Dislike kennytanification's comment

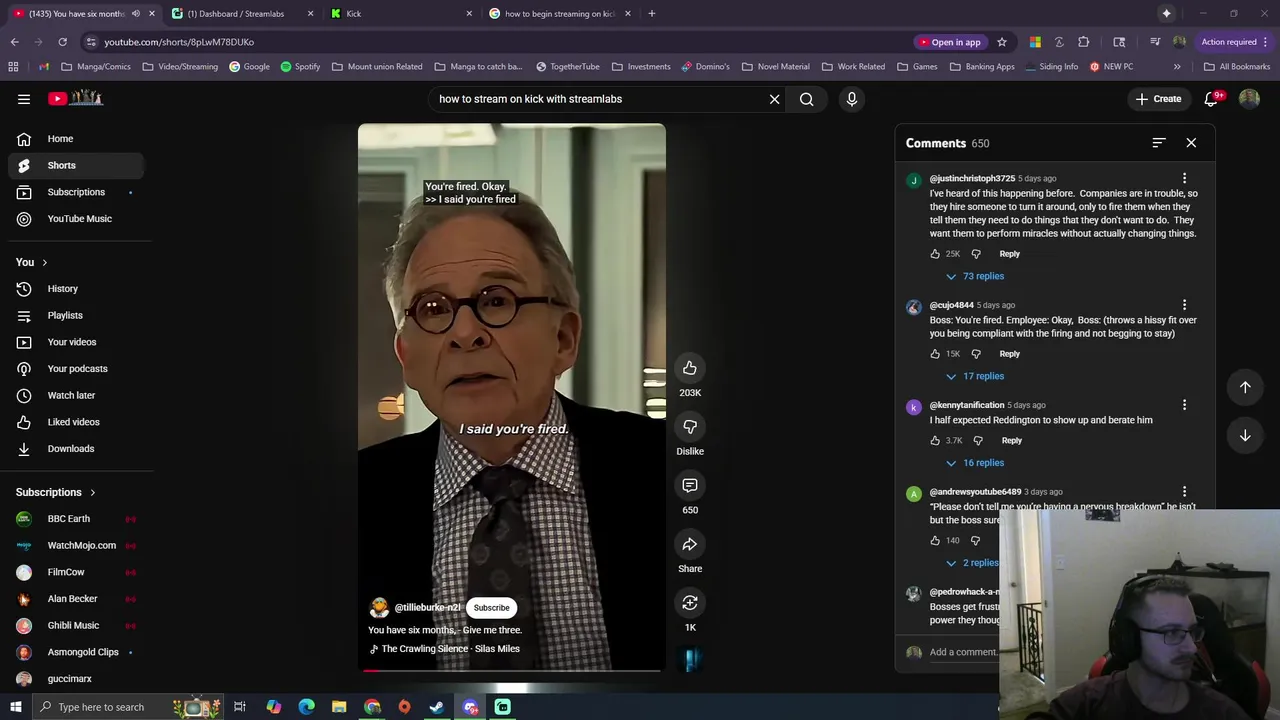978,441
